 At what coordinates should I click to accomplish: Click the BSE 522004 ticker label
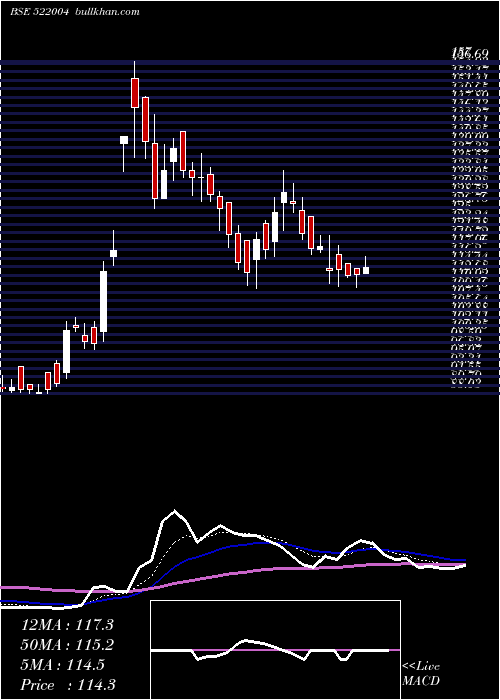coord(39,12)
